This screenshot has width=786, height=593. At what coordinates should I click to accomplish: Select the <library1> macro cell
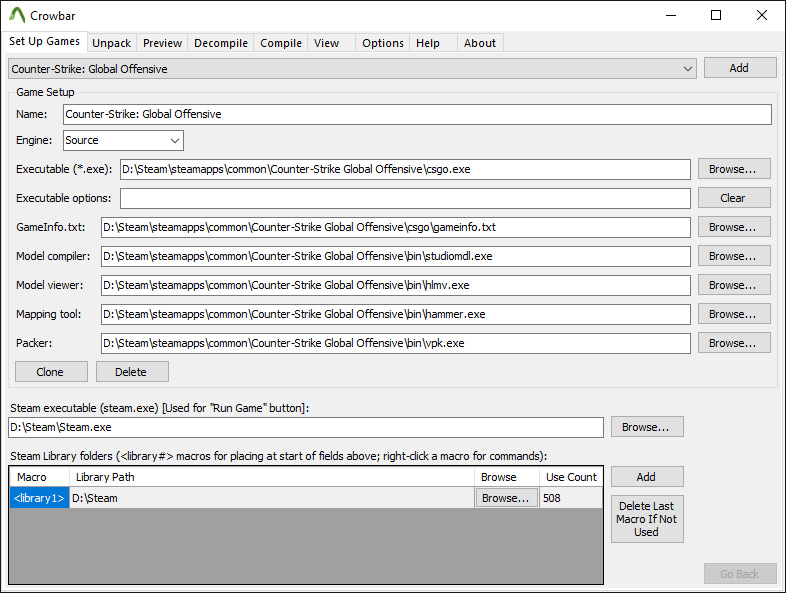(39, 498)
